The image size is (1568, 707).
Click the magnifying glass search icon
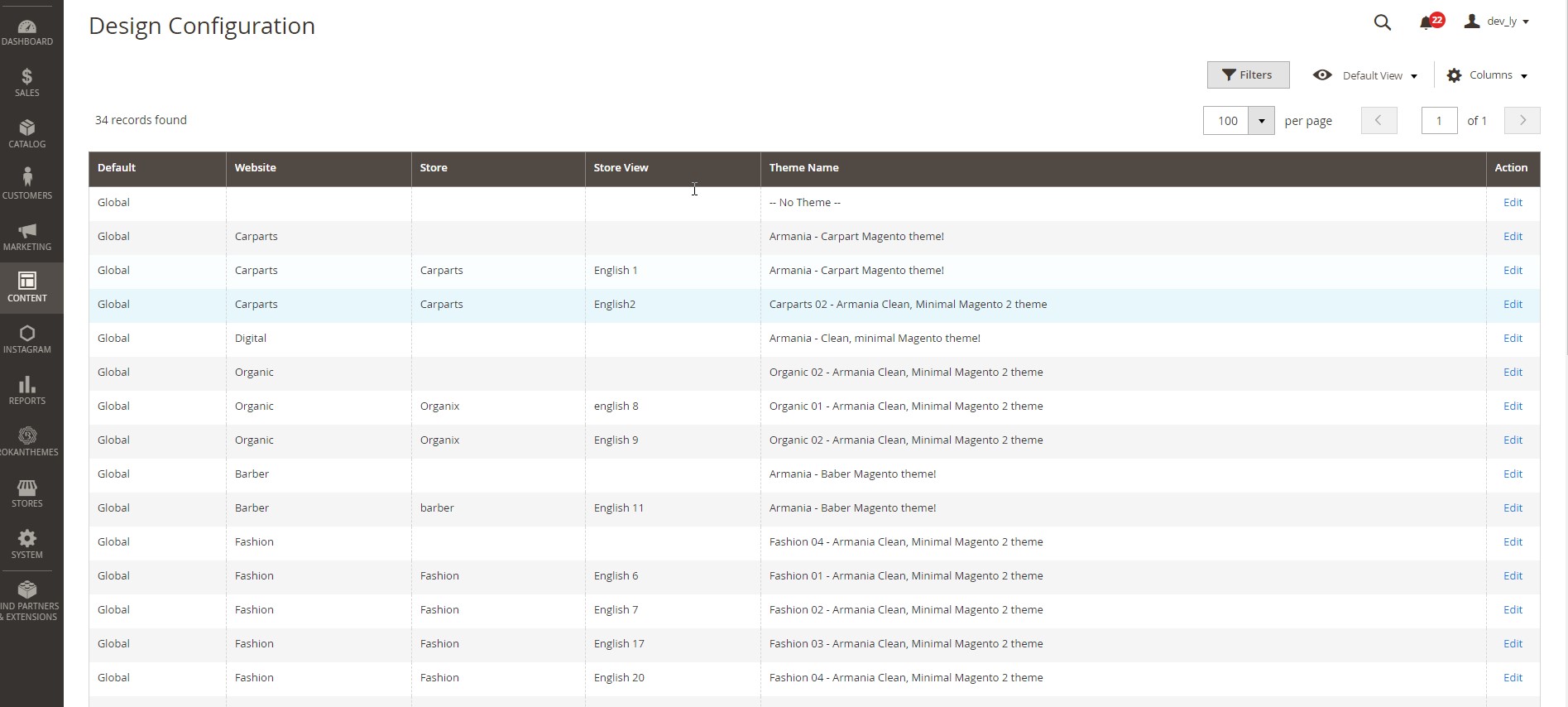pyautogui.click(x=1382, y=22)
